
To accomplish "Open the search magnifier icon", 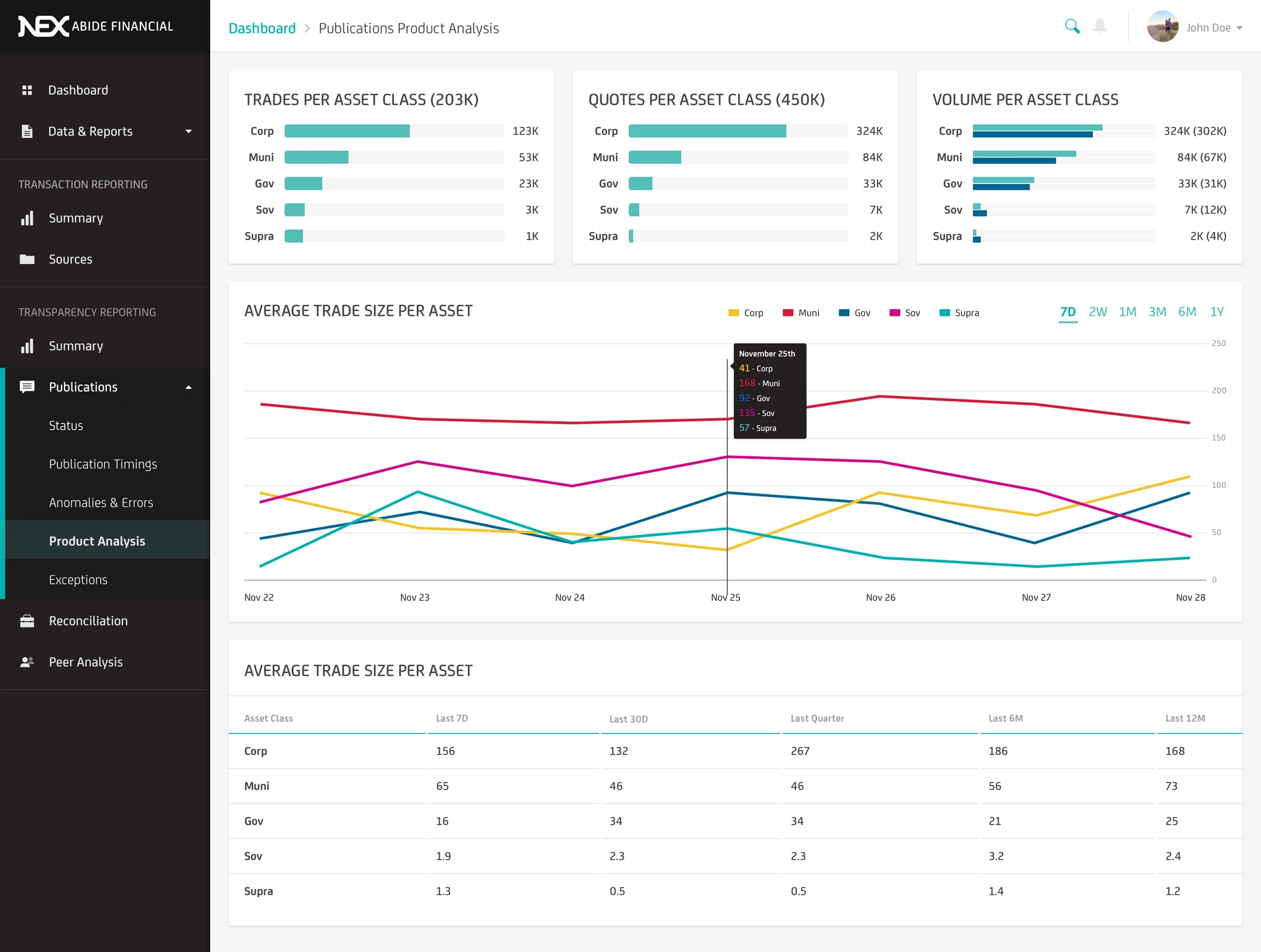I will point(1072,26).
